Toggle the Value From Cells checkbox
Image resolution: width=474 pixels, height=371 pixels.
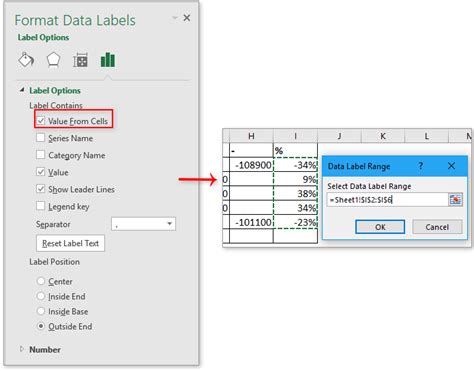(x=41, y=121)
